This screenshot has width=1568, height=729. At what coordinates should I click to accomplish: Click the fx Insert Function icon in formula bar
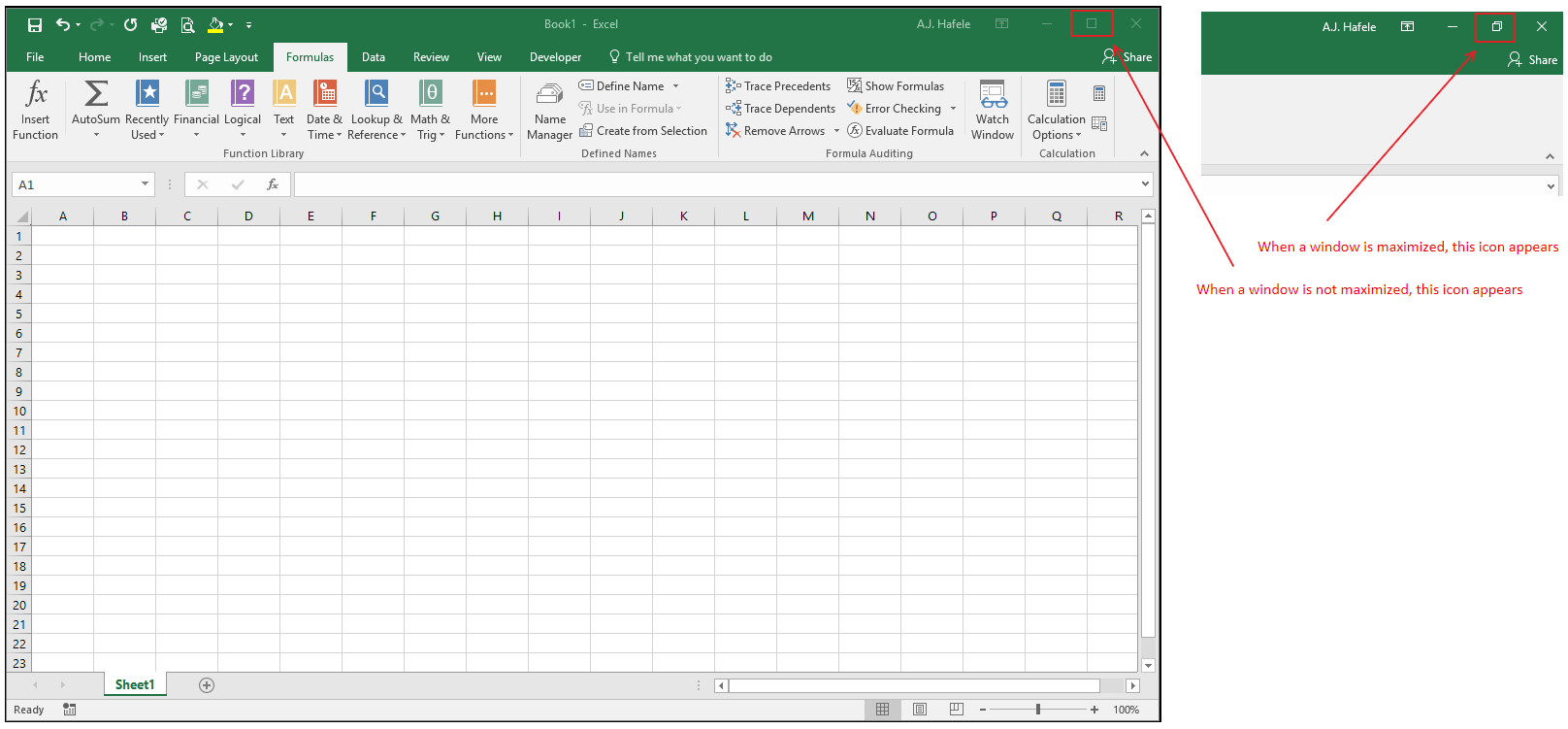coord(273,184)
